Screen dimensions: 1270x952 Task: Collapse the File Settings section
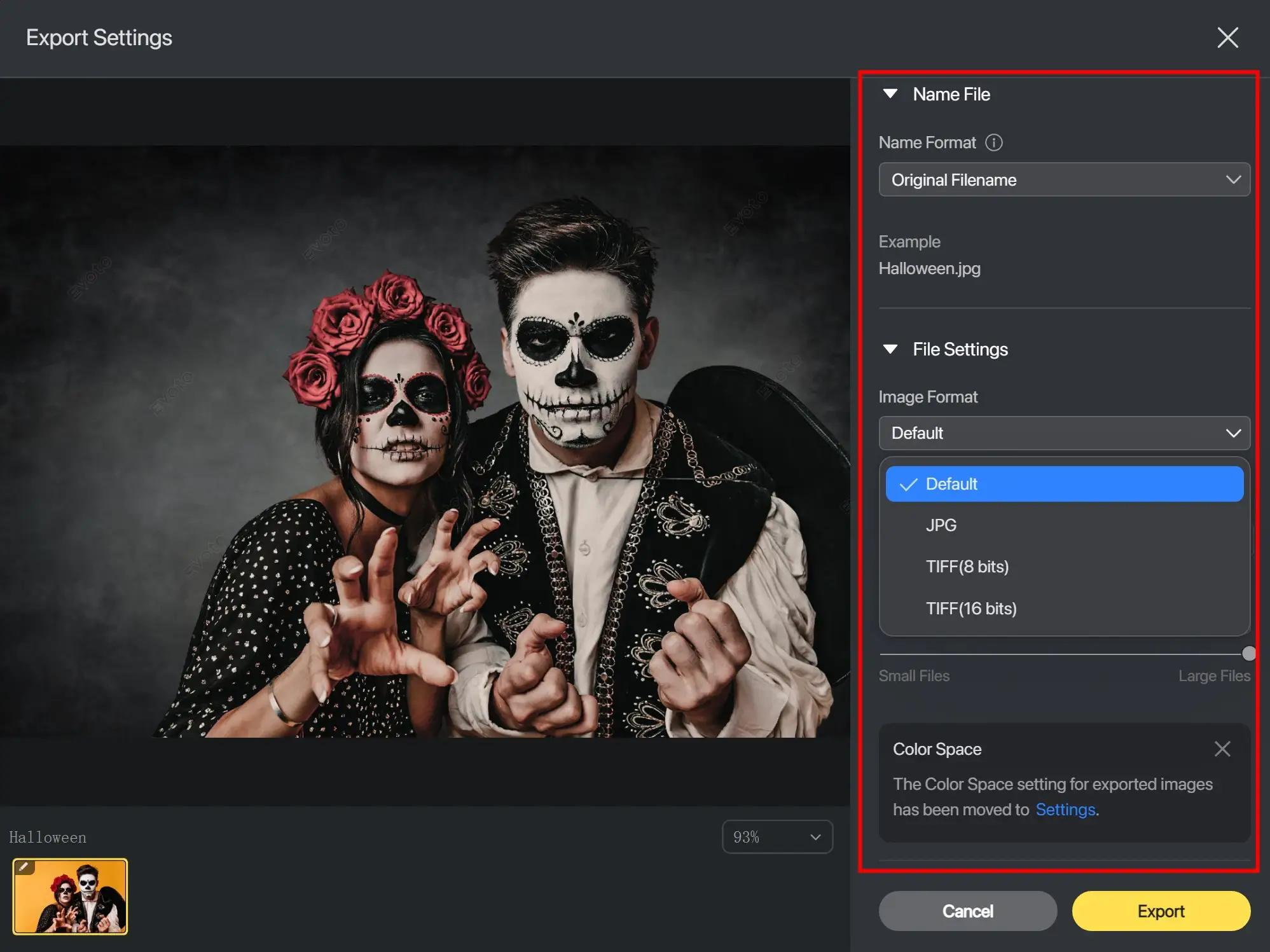tap(890, 349)
